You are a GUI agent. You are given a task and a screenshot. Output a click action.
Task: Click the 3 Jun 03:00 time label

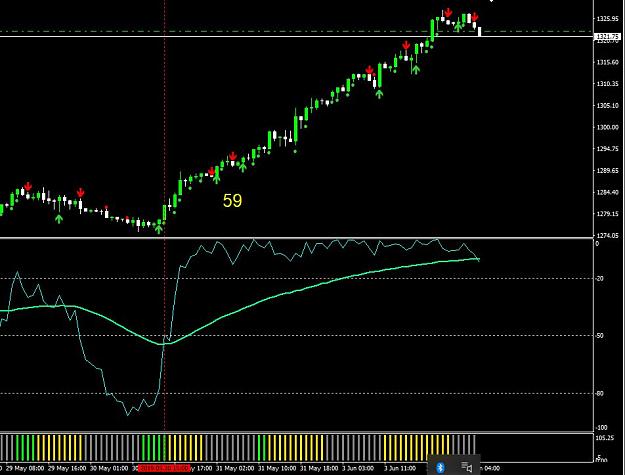358,468
